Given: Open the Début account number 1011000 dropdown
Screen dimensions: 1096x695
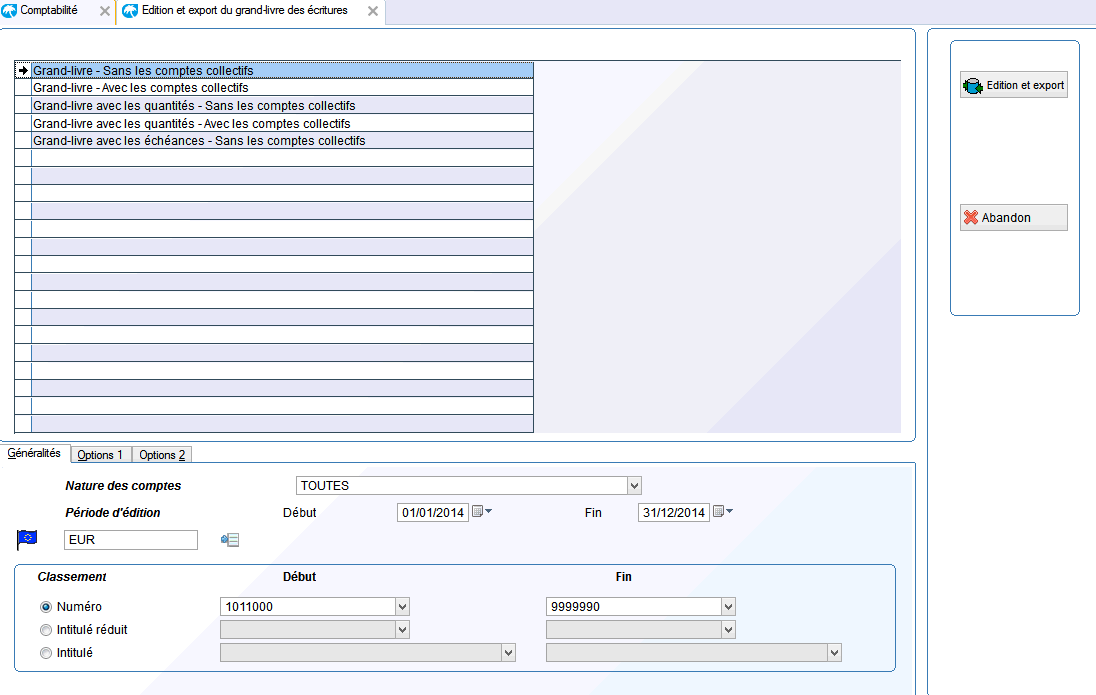Looking at the screenshot, I should pos(402,606).
